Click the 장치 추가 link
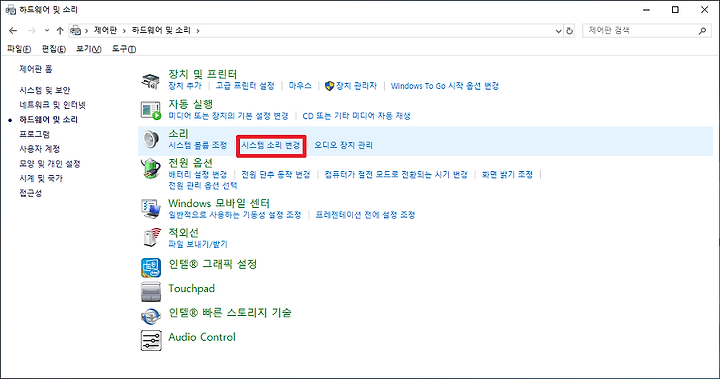The height and width of the screenshot is (379, 720). point(185,86)
